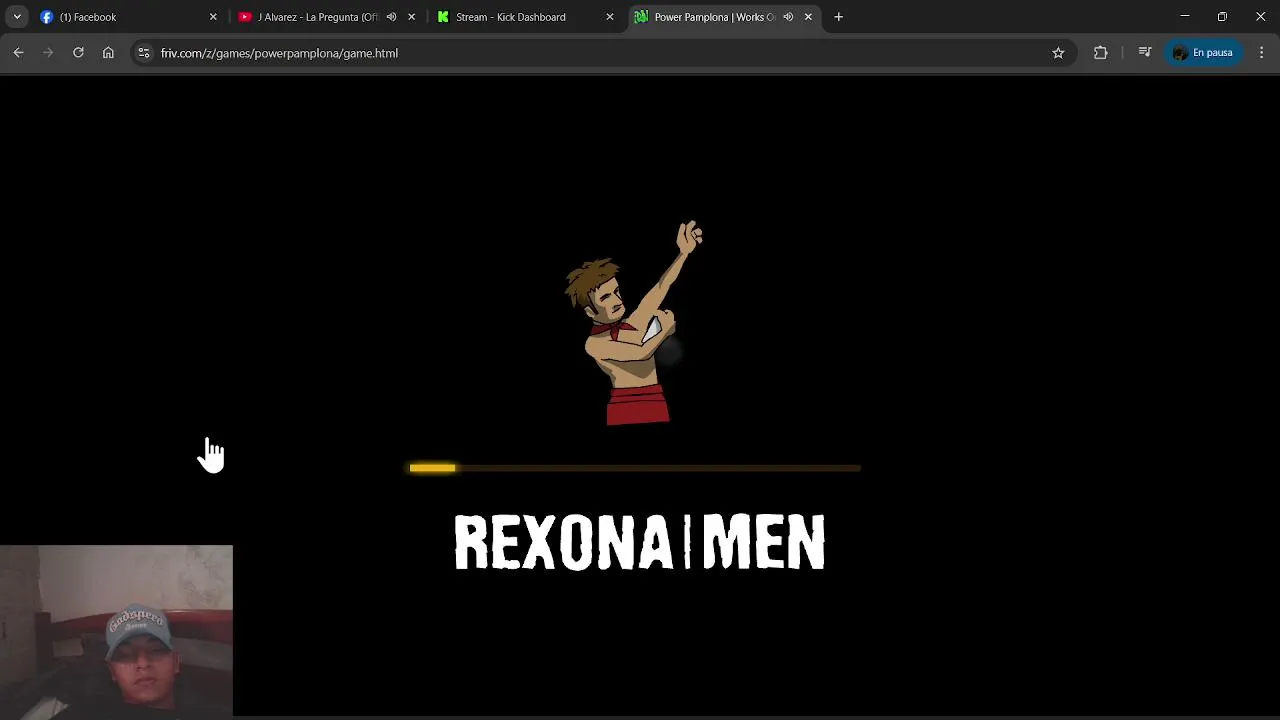Open the extensions puzzle menu
Image resolution: width=1280 pixels, height=720 pixels.
(1100, 53)
